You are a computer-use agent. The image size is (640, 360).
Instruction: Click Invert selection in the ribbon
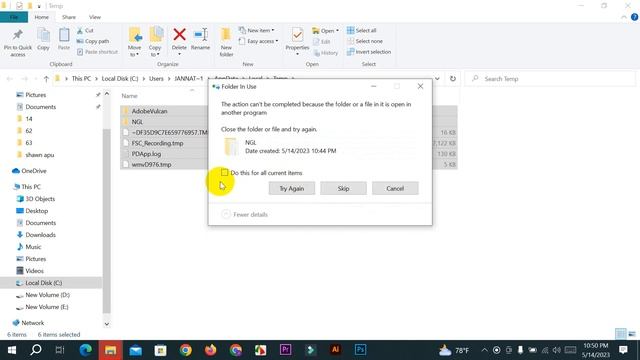click(x=369, y=52)
